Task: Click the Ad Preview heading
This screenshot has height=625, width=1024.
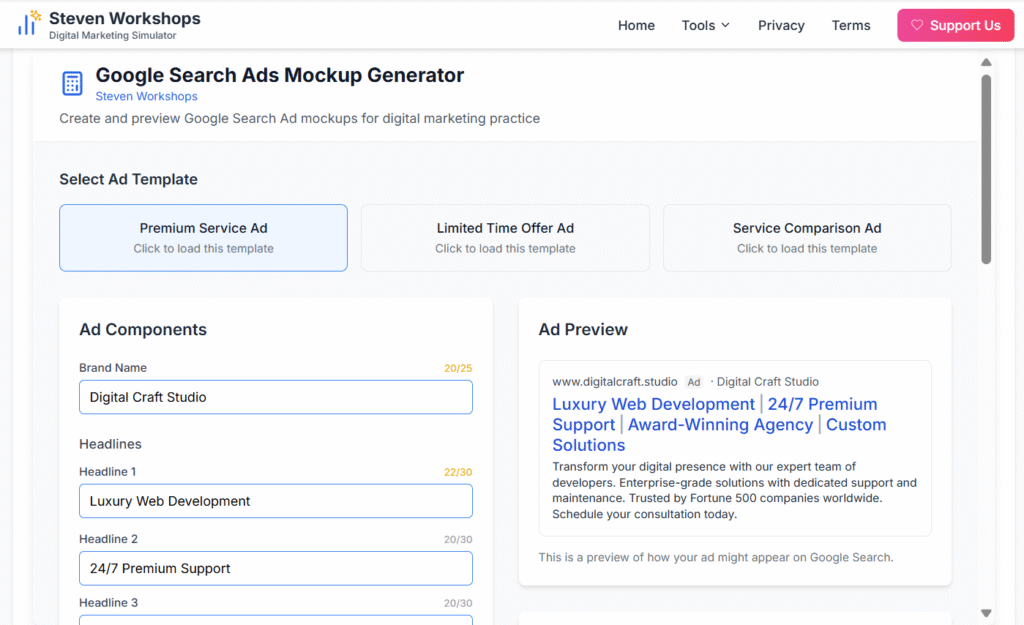Action: 583,329
